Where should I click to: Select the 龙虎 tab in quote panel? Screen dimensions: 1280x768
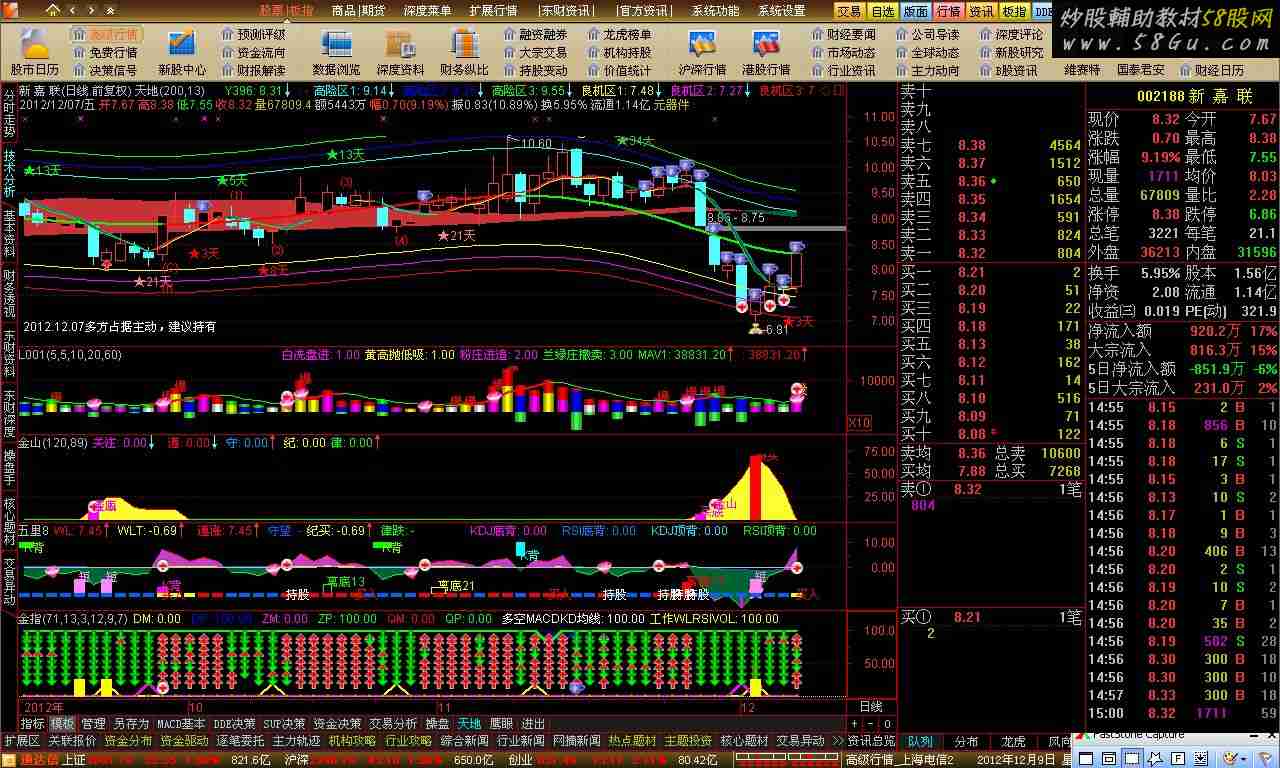click(1014, 742)
